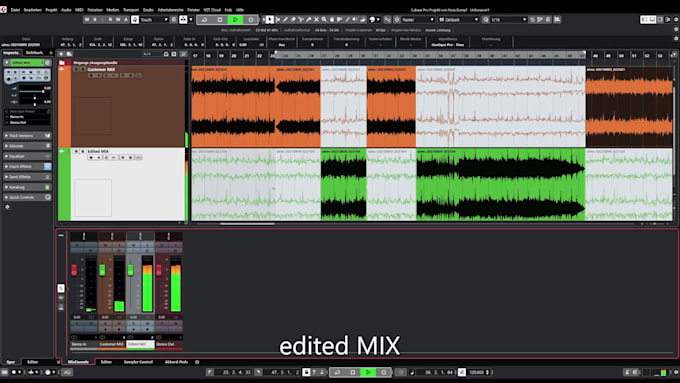Image resolution: width=680 pixels, height=383 pixels.
Task: Expand the Insert-Effekte inspector section
Action: click(27, 167)
